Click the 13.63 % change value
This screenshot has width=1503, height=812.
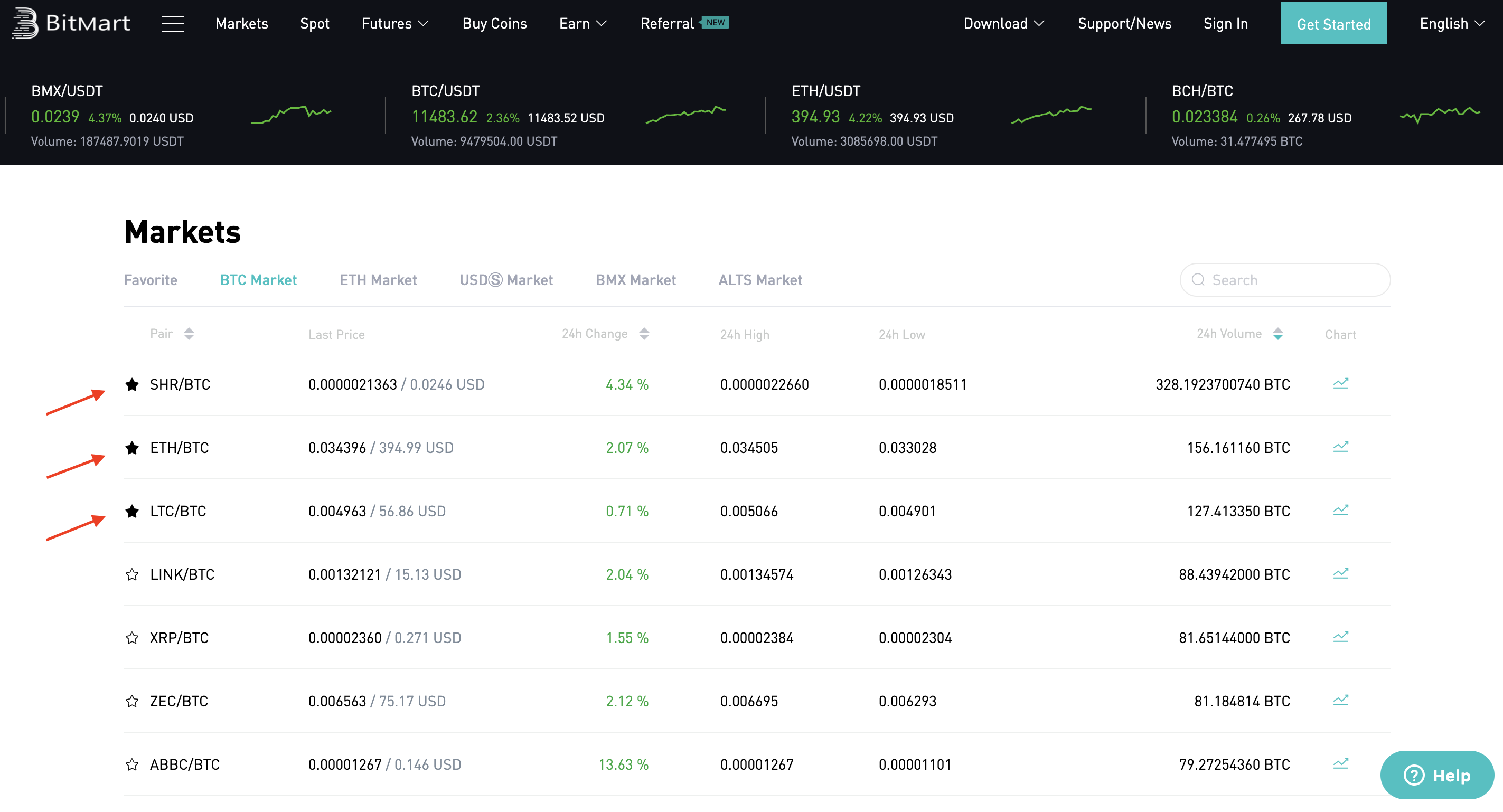pyautogui.click(x=623, y=764)
